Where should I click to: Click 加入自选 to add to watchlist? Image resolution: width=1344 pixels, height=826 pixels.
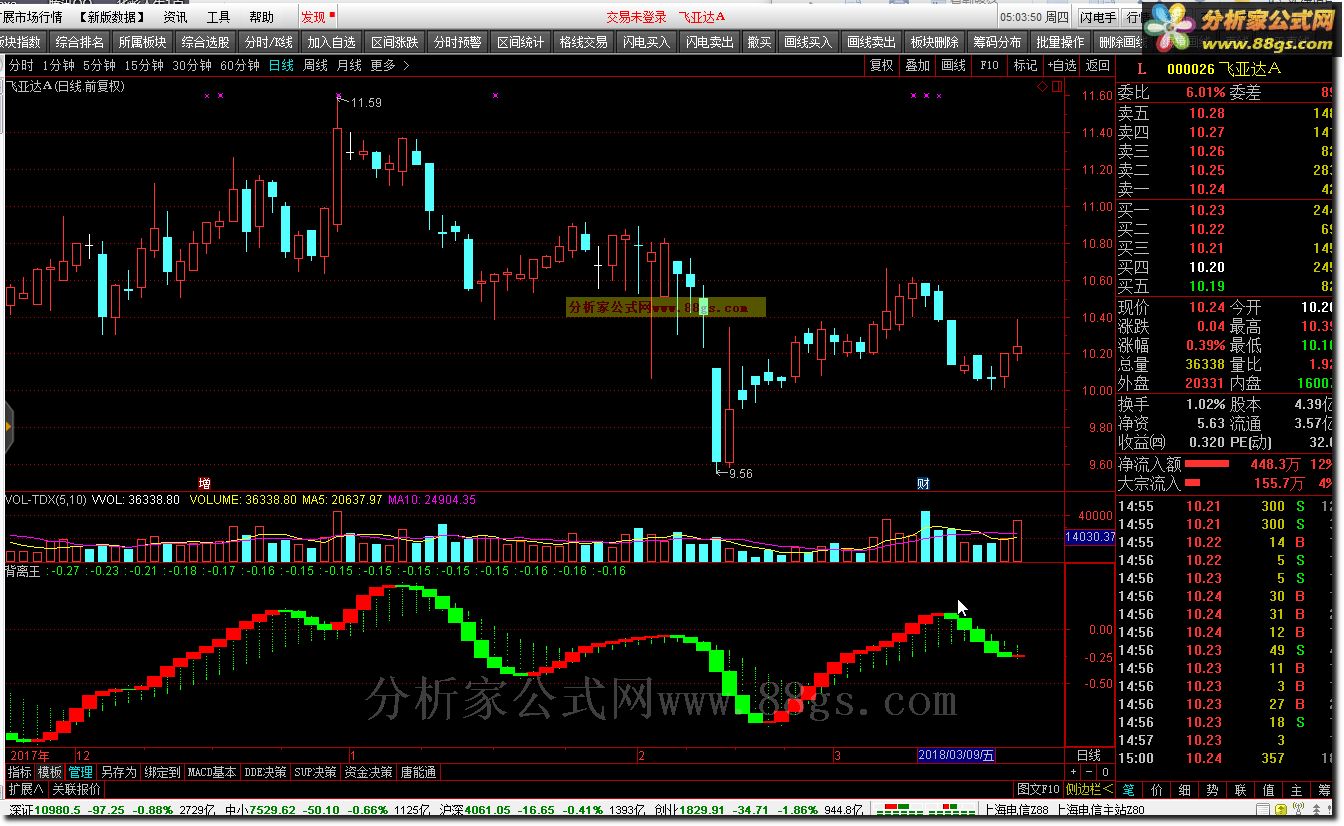click(331, 42)
